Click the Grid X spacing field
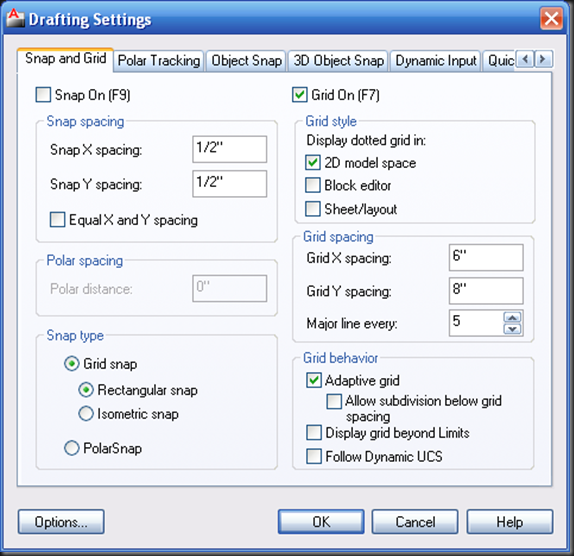Image resolution: width=574 pixels, height=556 pixels. [x=486, y=258]
